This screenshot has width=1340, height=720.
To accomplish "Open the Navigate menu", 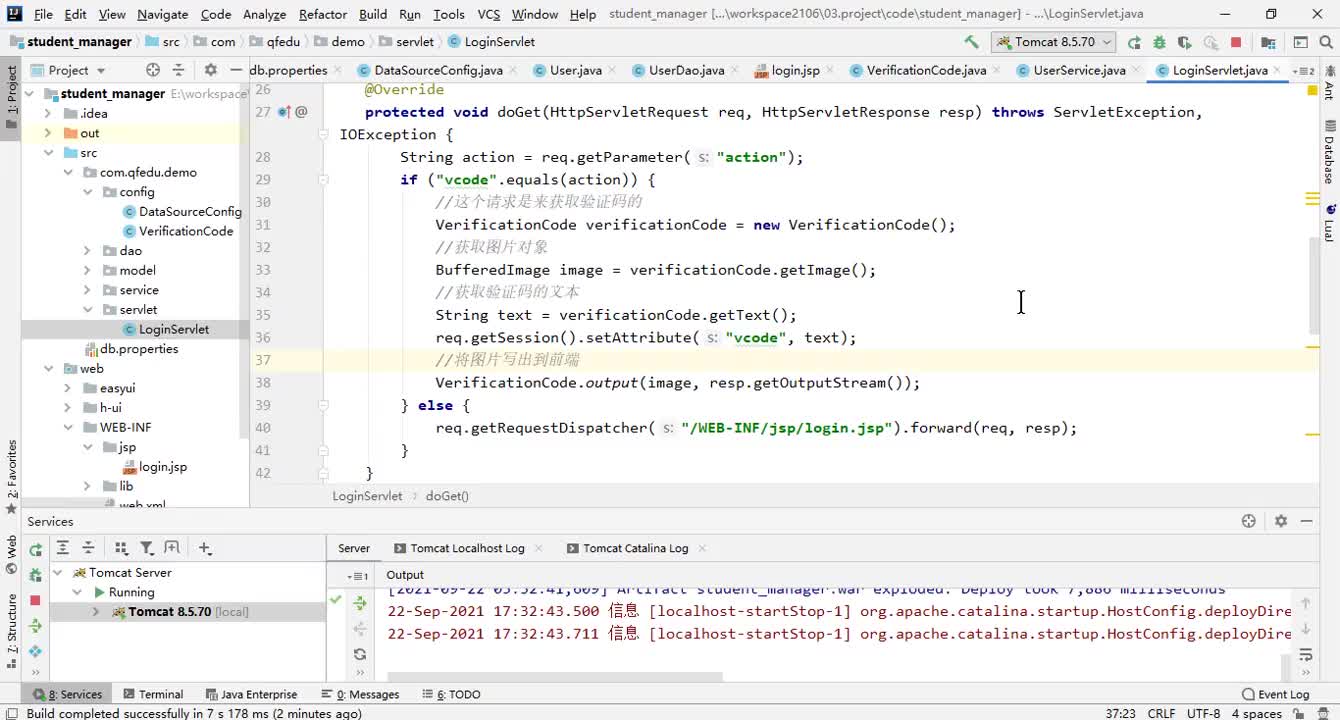I will click(162, 14).
